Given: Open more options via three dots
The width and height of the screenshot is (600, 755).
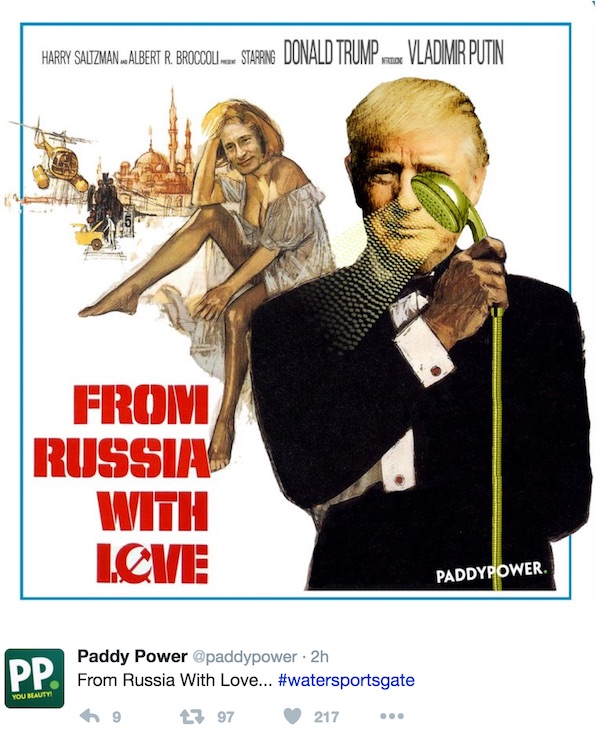Looking at the screenshot, I should pos(391,716).
